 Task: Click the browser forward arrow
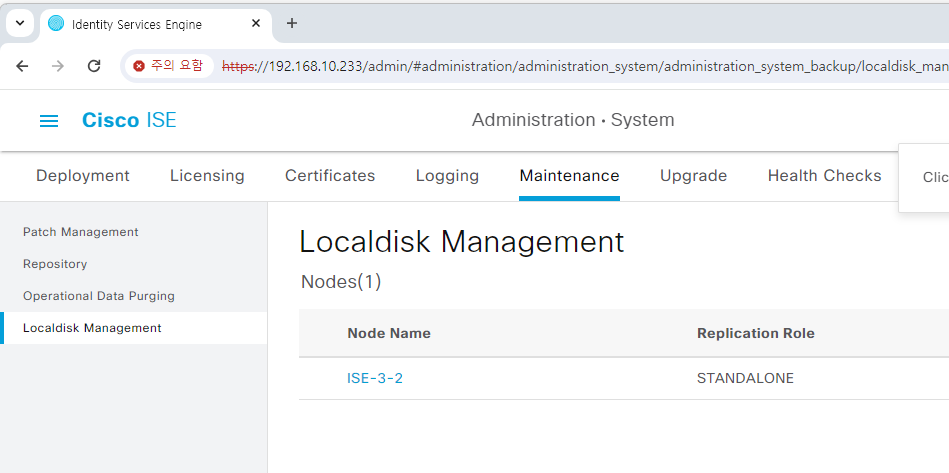[58, 66]
